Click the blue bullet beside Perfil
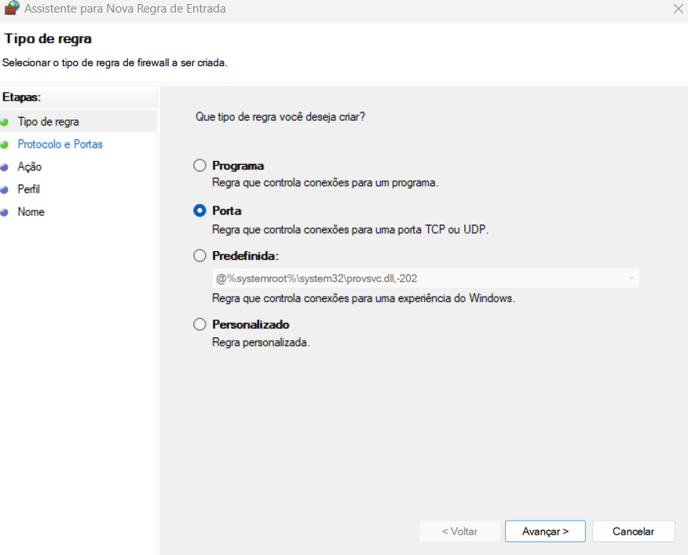688x555 pixels. click(4, 190)
